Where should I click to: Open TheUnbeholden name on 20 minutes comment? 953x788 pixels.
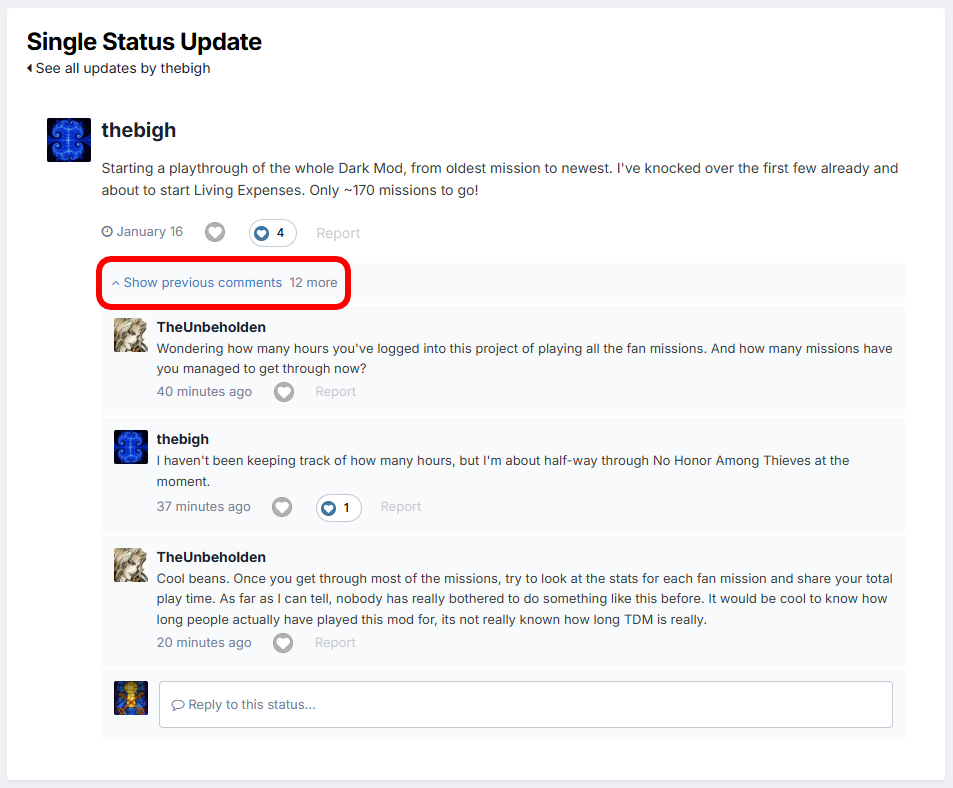pos(211,557)
